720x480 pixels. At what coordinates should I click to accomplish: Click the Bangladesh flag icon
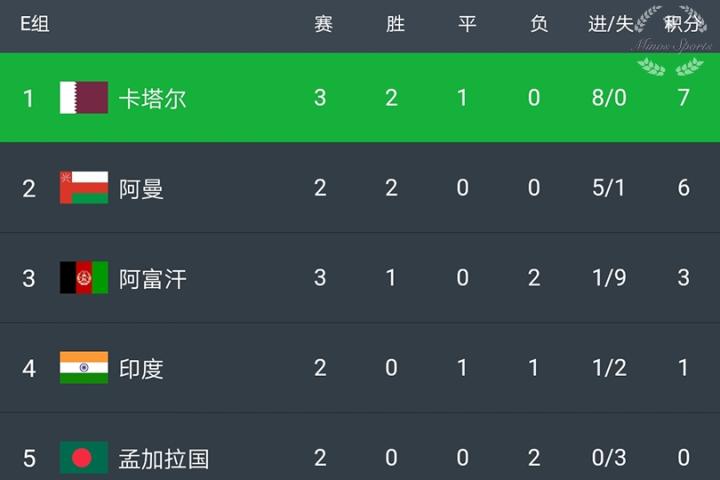tap(84, 458)
